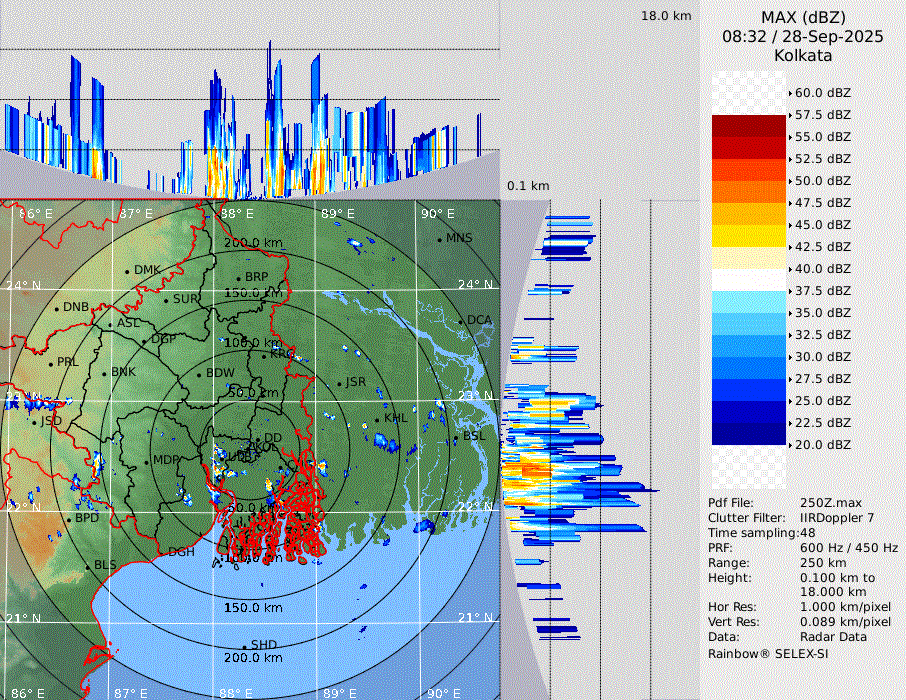
Task: Click the Kolkata radar name text
Action: (x=803, y=55)
